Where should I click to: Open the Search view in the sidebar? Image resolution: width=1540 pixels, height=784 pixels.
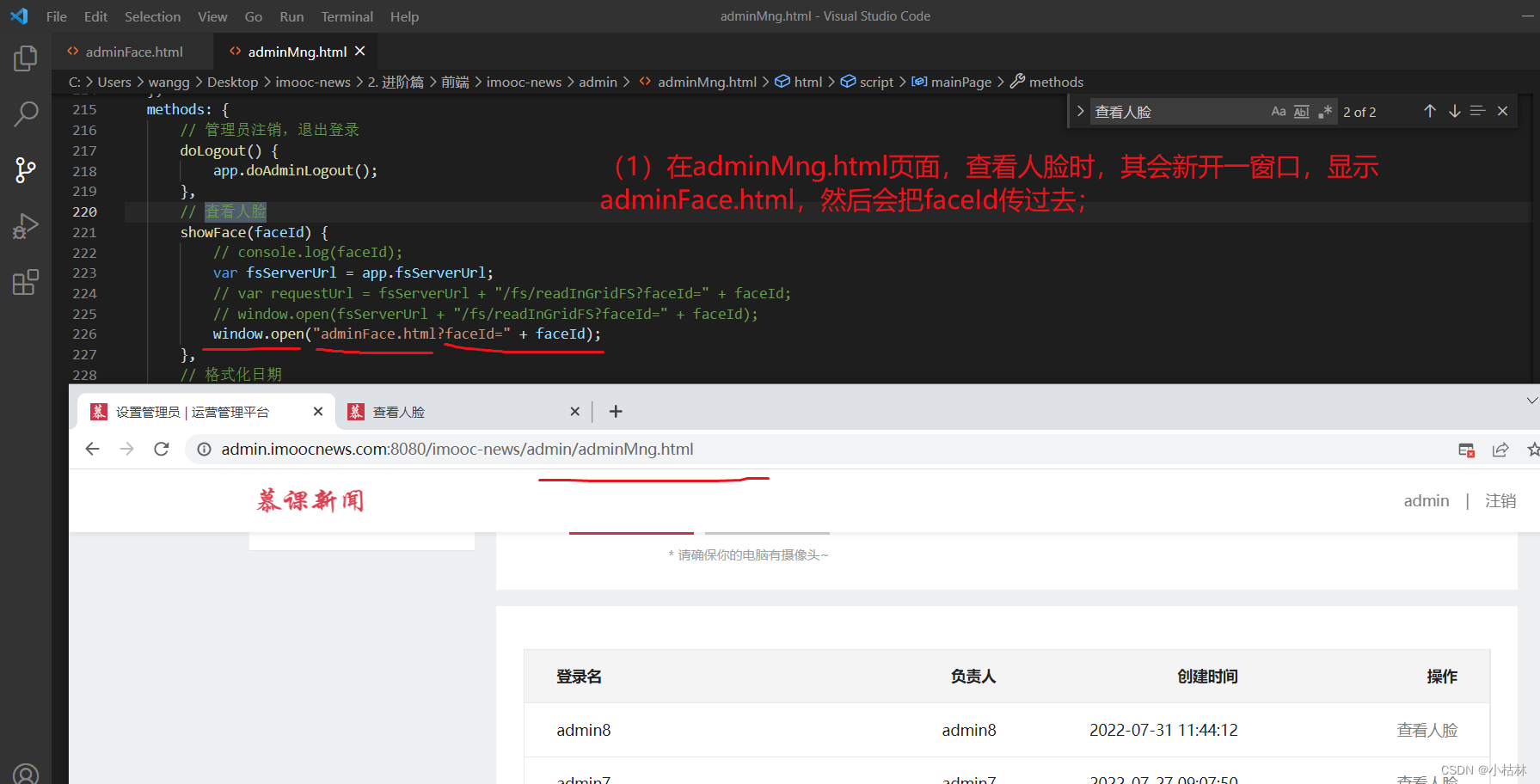coord(25,113)
